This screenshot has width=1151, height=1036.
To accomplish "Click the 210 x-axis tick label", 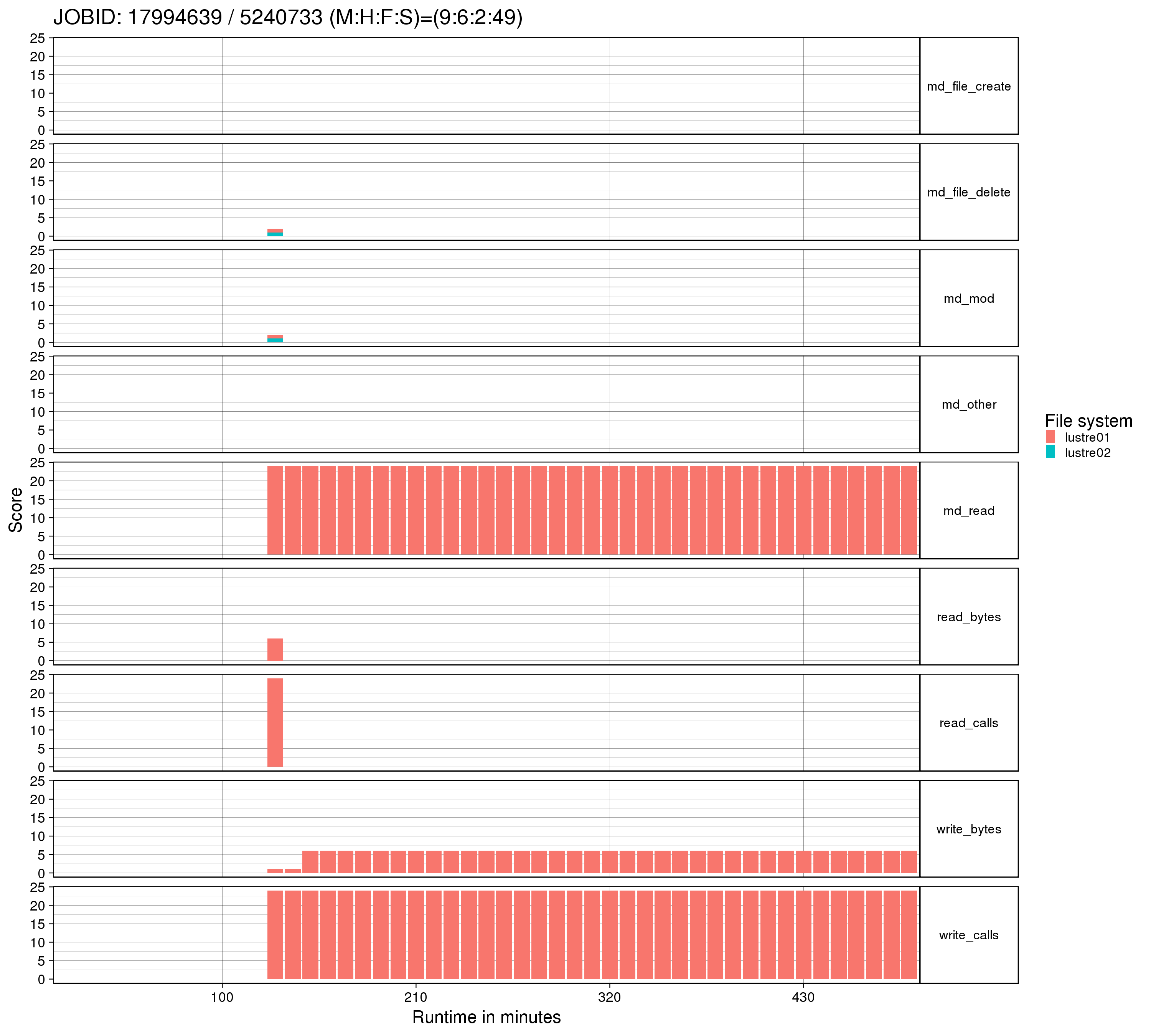I will [x=416, y=997].
